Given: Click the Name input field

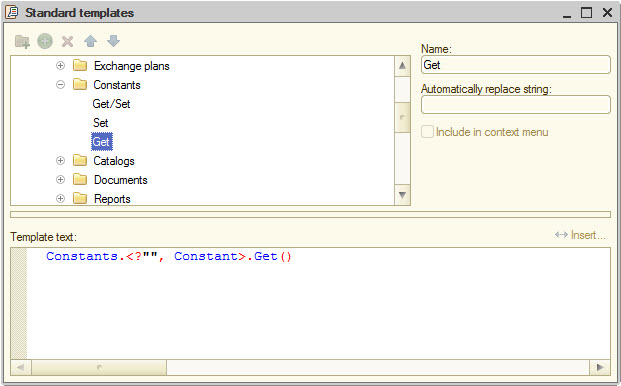Looking at the screenshot, I should click(x=516, y=65).
